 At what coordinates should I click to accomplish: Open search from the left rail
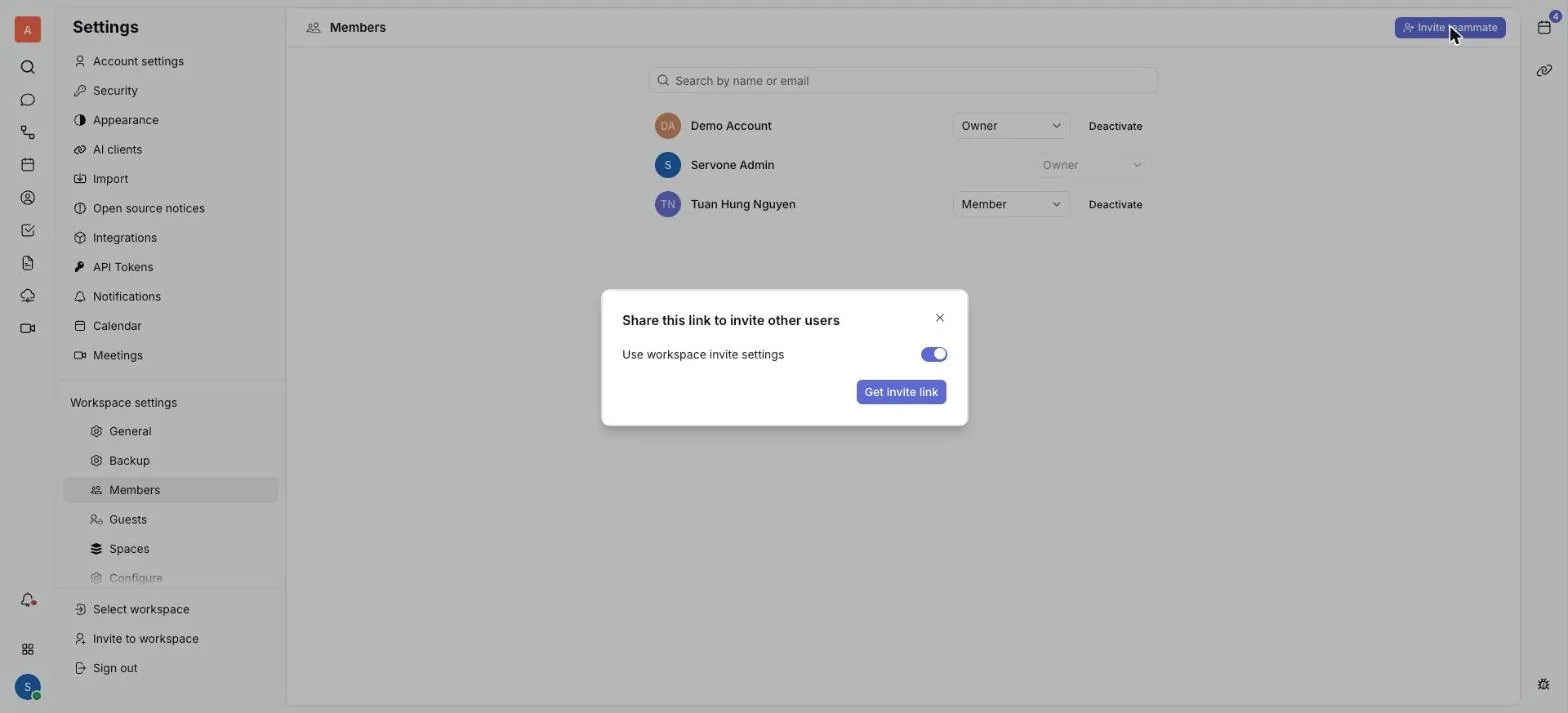[x=28, y=67]
